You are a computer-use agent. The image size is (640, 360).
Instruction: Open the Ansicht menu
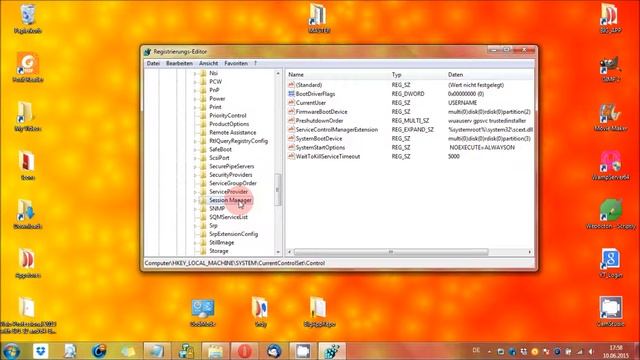tap(209, 63)
